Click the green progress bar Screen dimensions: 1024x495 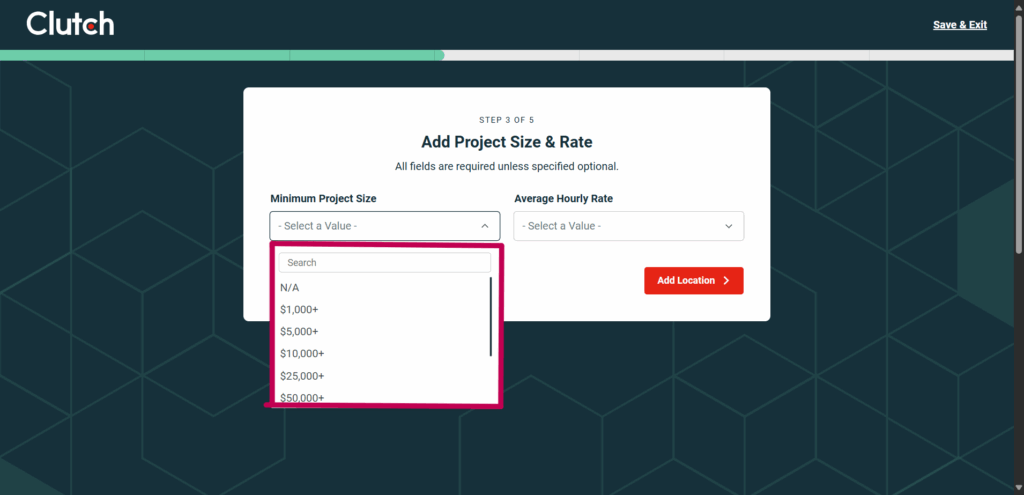(222, 56)
